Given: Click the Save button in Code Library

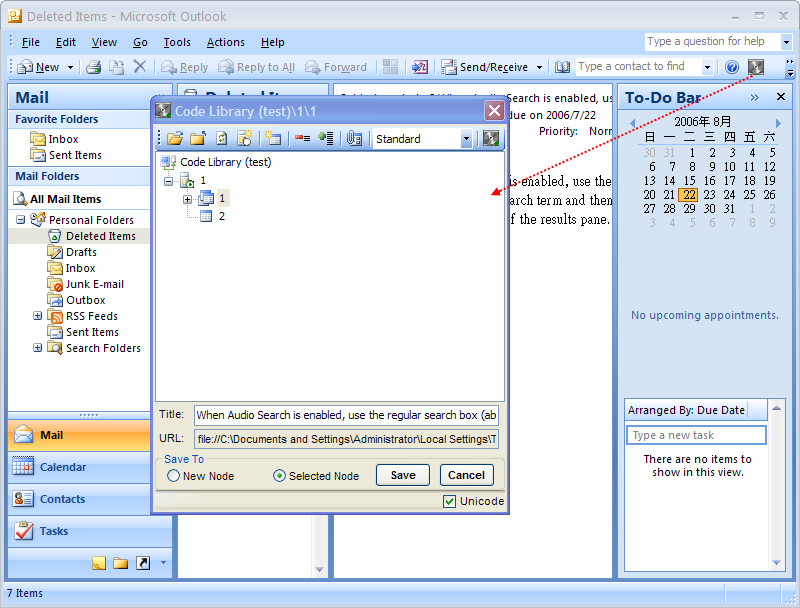Looking at the screenshot, I should 403,475.
